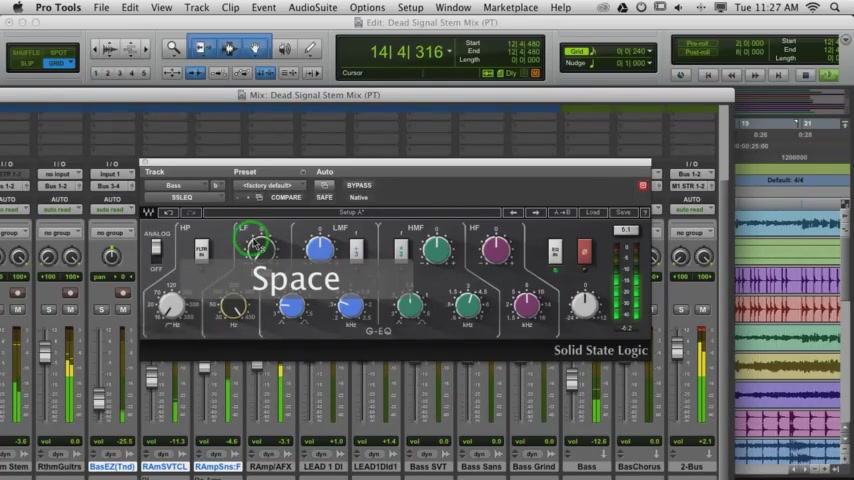Open the Track menu
The image size is (854, 480).
pos(197,8)
